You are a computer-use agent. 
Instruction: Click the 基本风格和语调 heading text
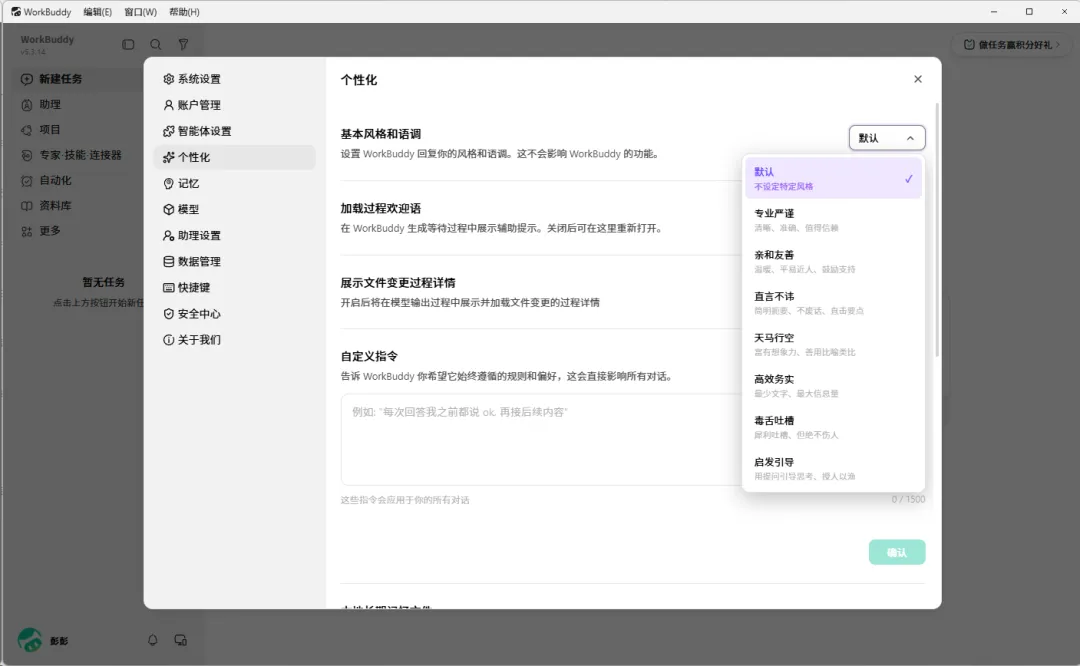click(x=380, y=134)
